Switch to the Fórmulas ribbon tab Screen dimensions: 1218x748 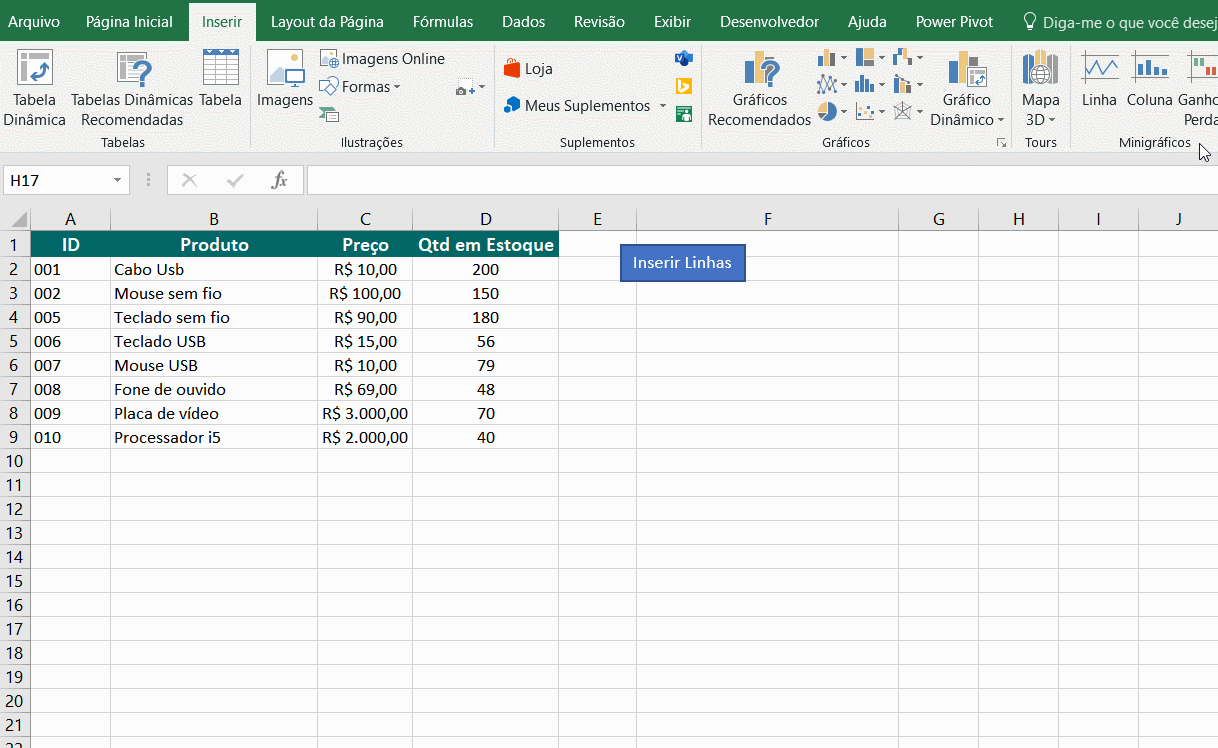point(443,22)
